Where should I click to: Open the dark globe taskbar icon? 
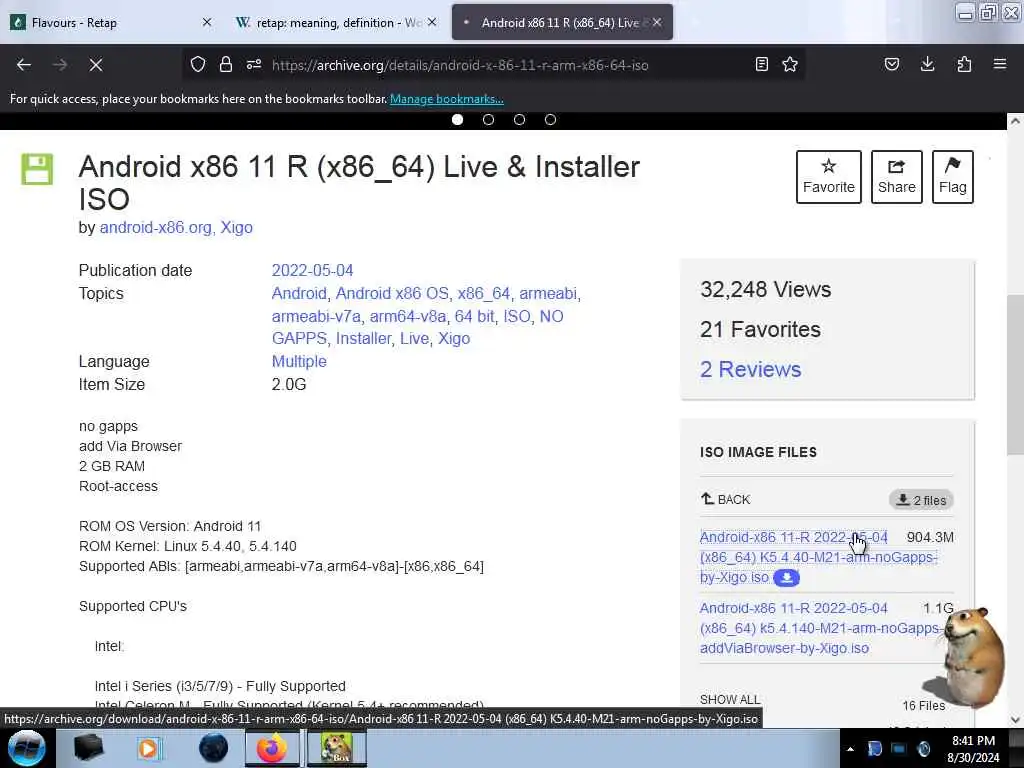pyautogui.click(x=214, y=748)
